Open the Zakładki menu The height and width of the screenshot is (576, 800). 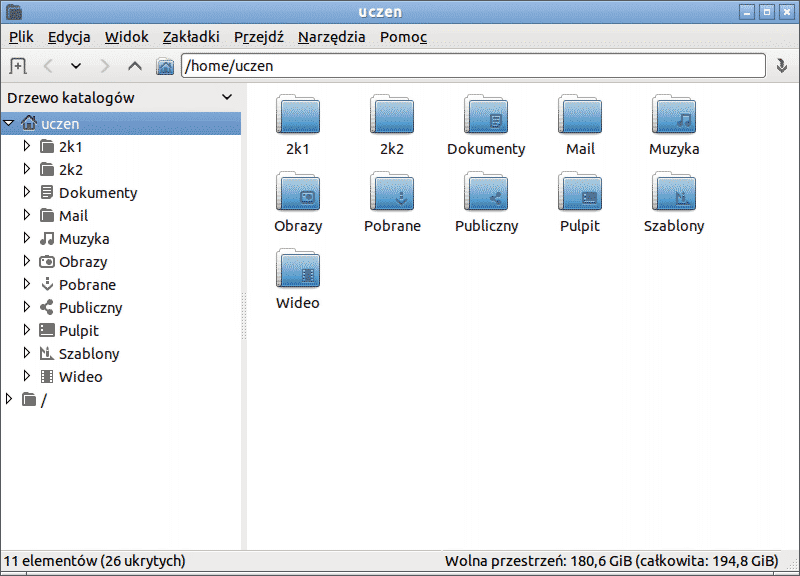click(x=191, y=37)
